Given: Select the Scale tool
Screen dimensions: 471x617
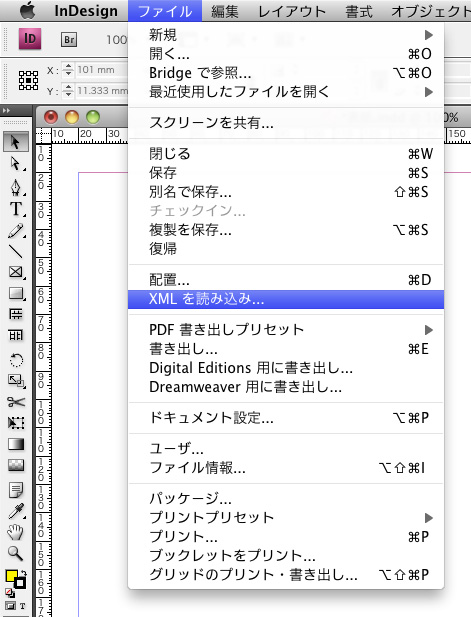Looking at the screenshot, I should tap(16, 381).
